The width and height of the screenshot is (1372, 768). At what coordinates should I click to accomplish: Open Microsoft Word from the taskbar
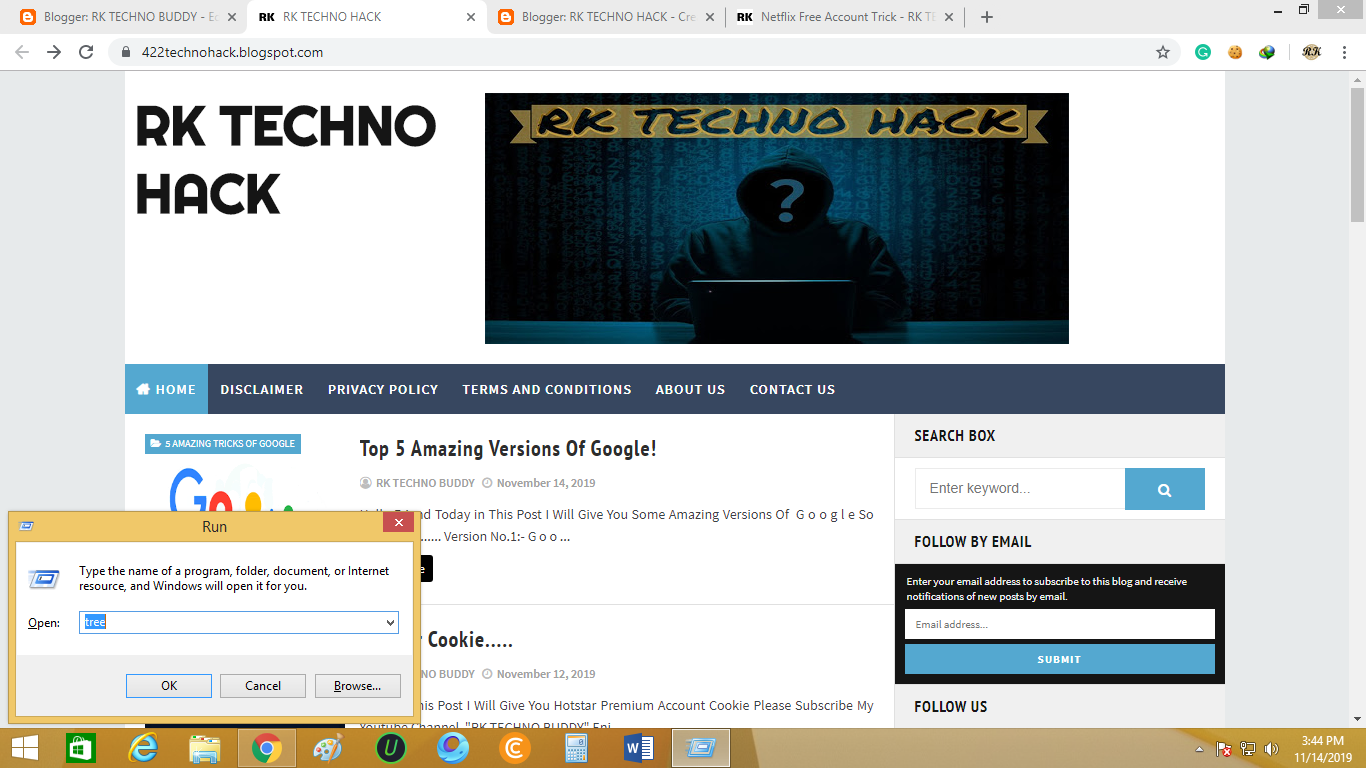[x=638, y=748]
